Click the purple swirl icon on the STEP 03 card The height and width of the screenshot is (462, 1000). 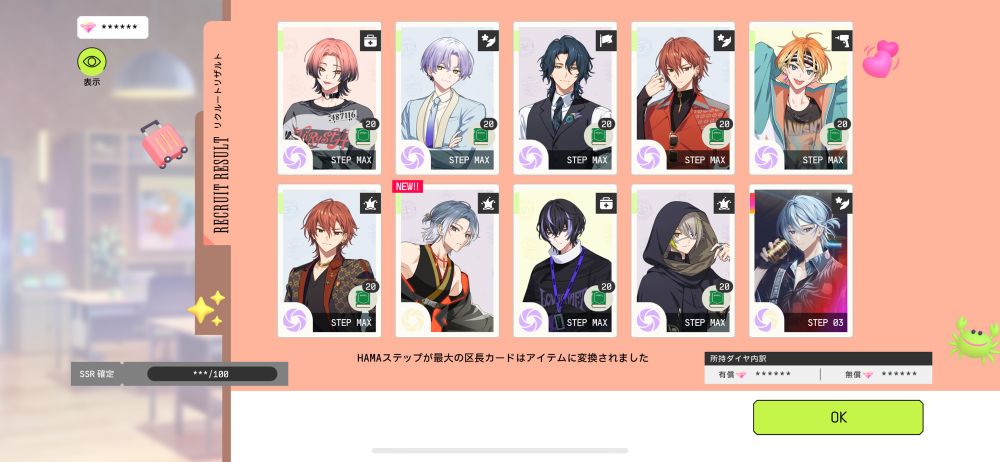tap(767, 319)
